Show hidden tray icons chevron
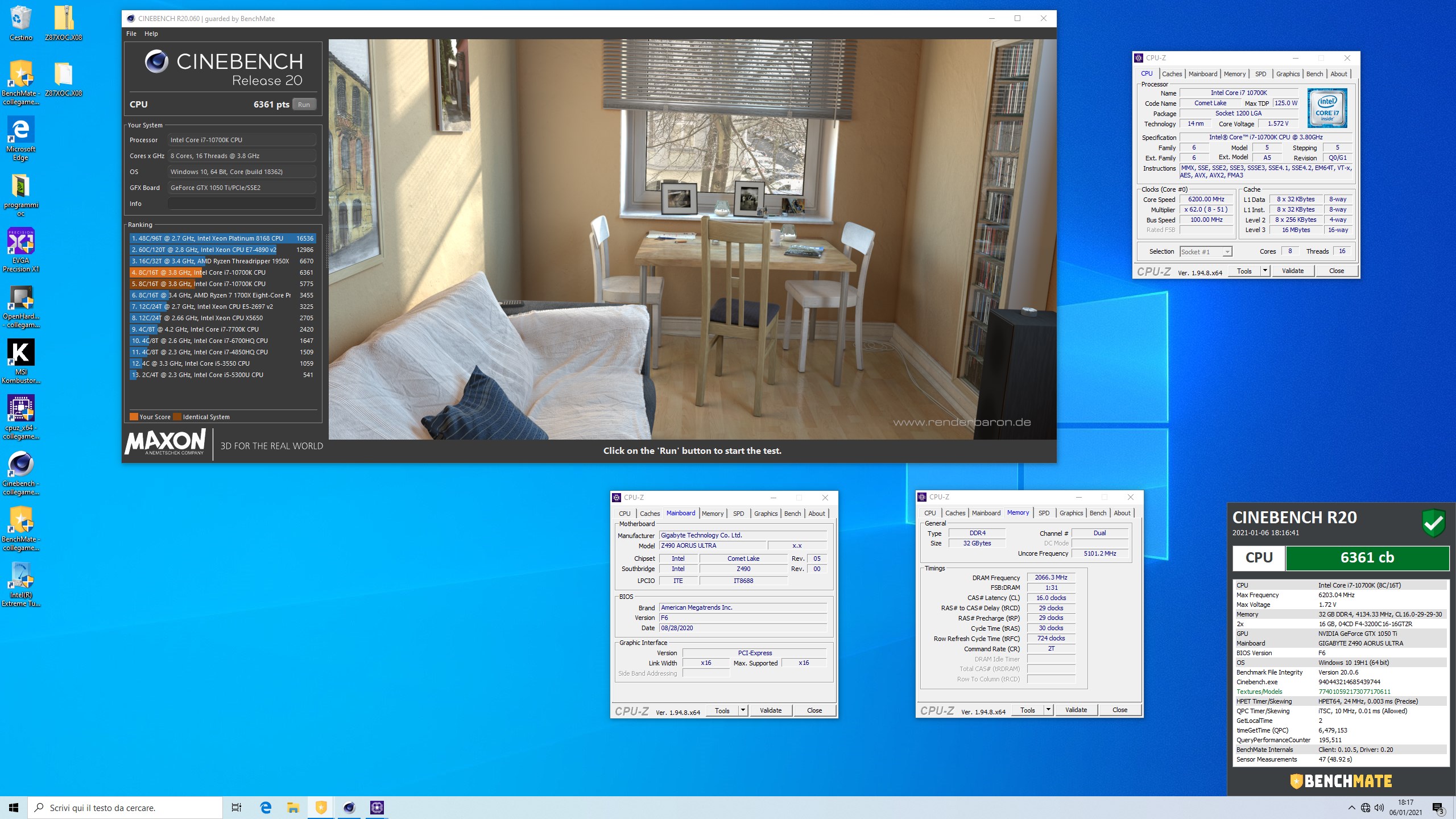The width and height of the screenshot is (1456, 819). point(1351,808)
